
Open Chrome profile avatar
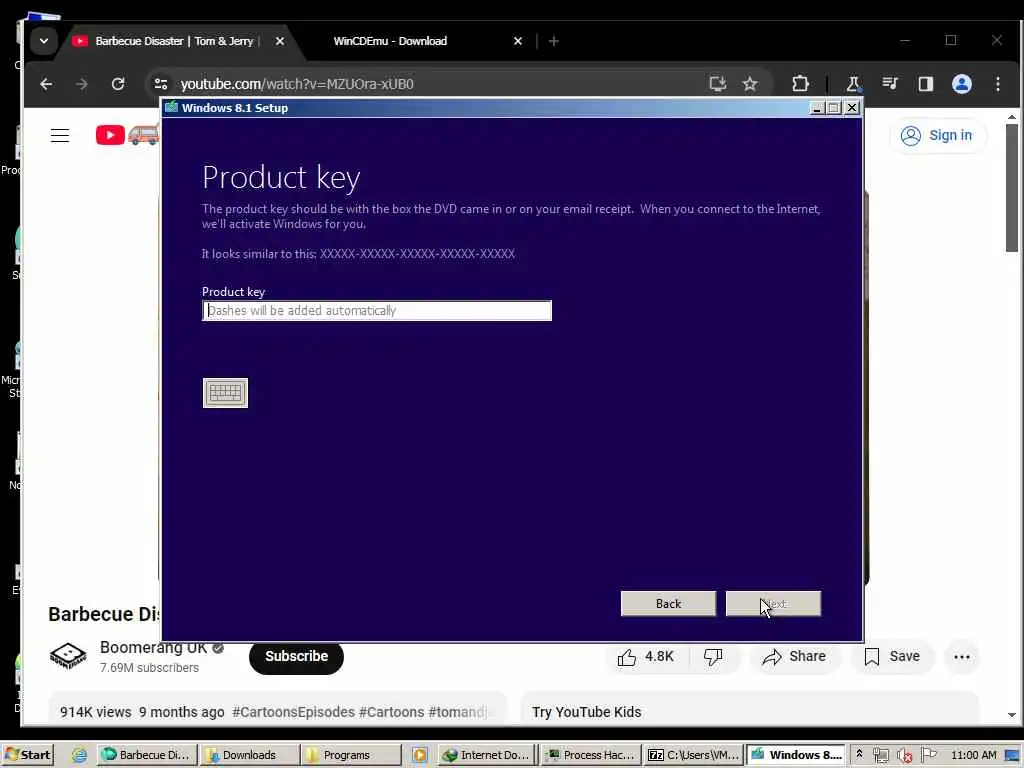coord(961,84)
